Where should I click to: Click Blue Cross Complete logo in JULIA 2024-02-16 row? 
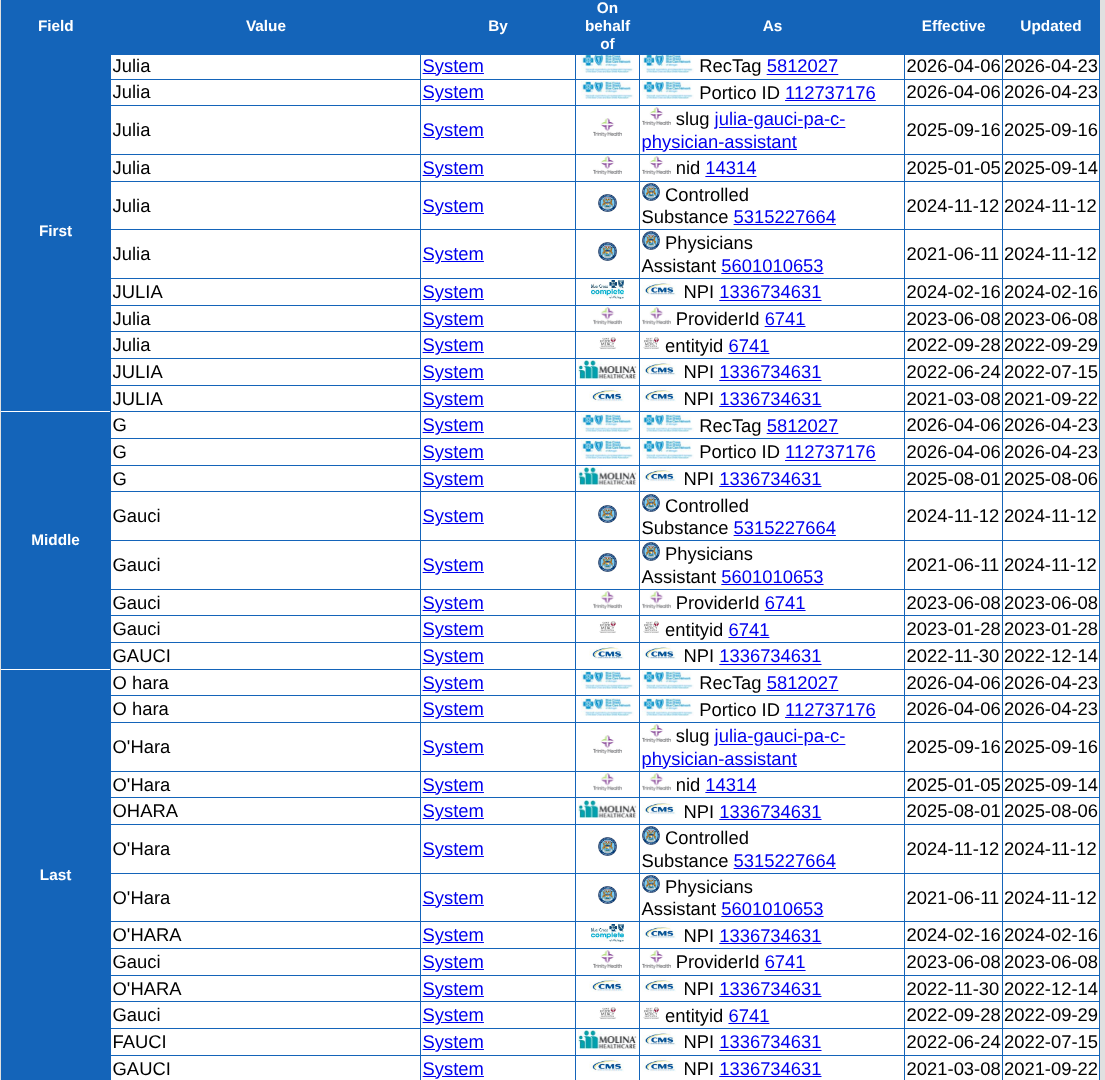click(607, 290)
